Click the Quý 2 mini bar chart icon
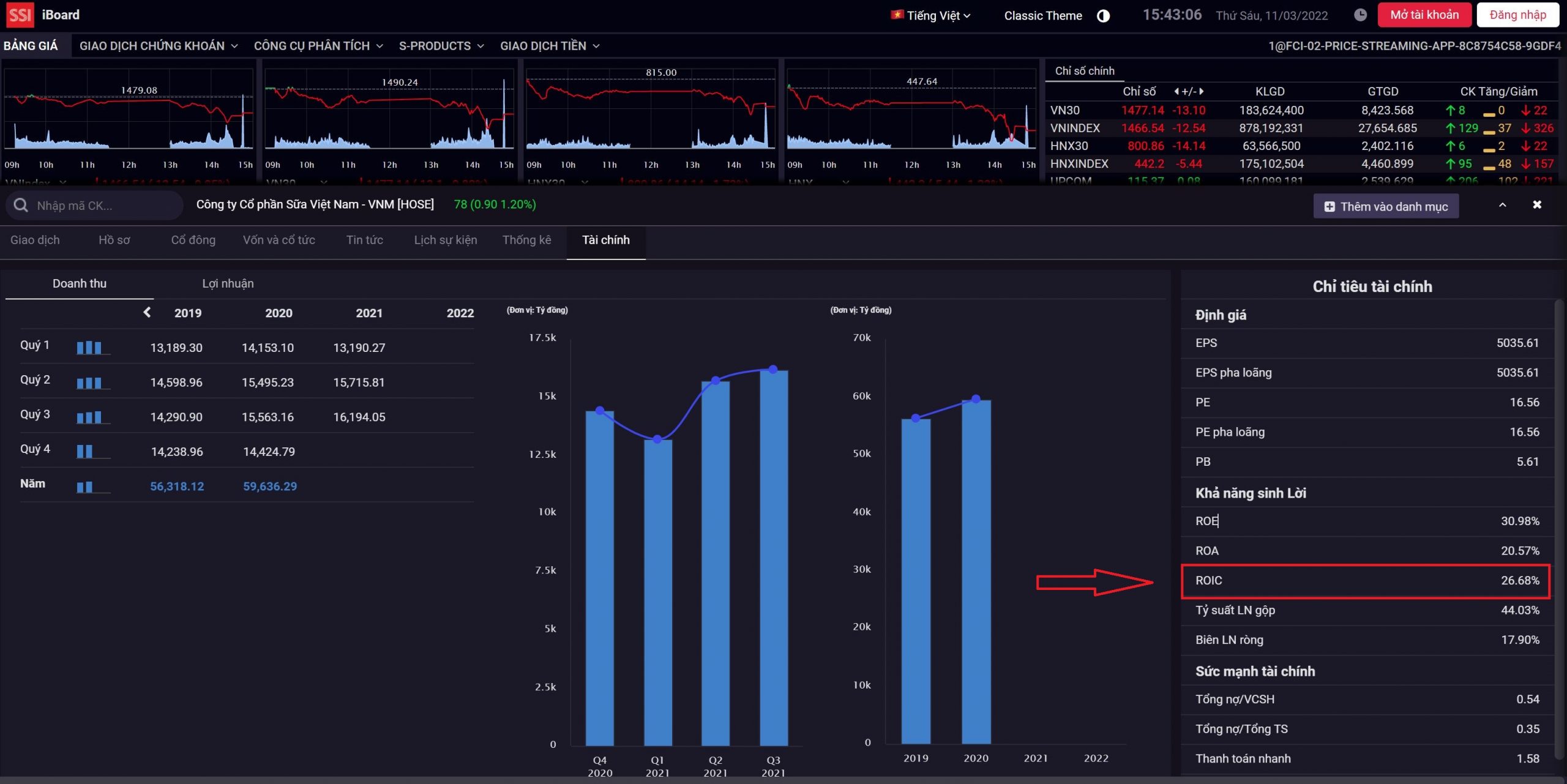The image size is (1567, 784). [93, 383]
